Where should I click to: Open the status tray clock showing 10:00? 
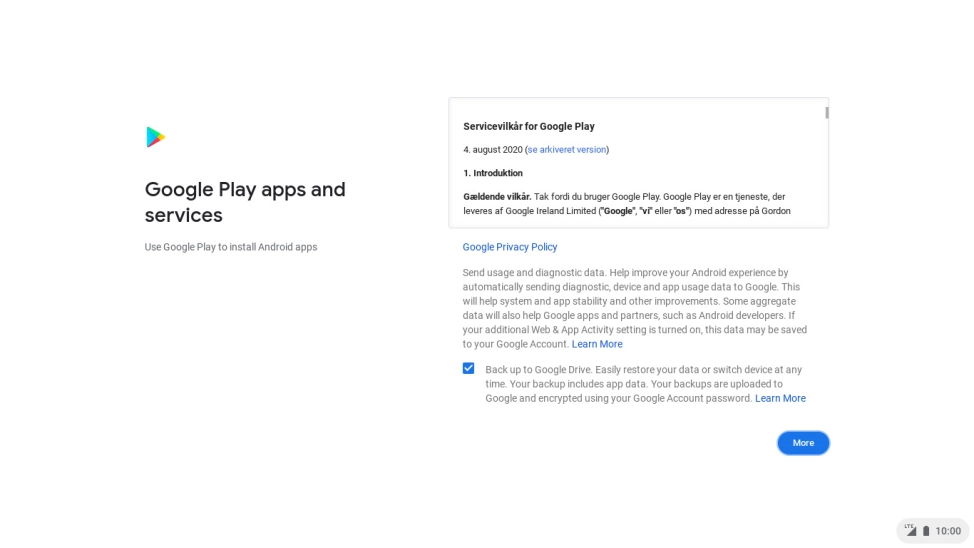948,531
